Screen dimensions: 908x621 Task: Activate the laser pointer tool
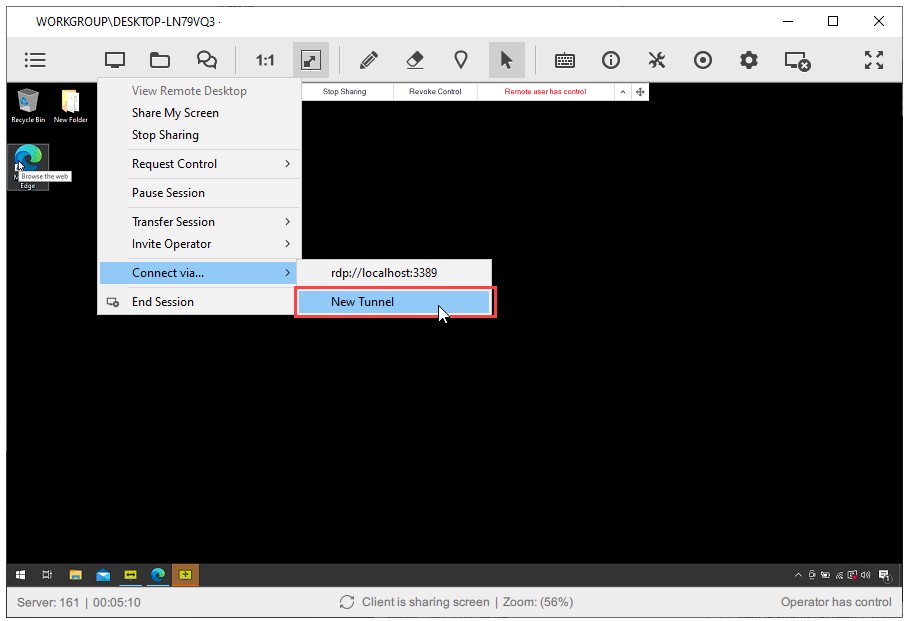pos(461,60)
